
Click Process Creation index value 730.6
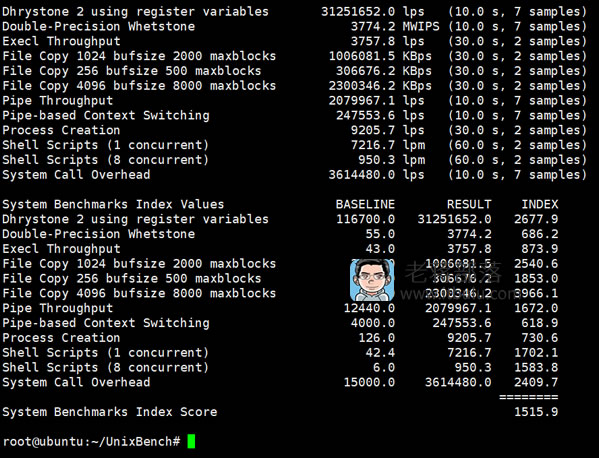click(540, 338)
